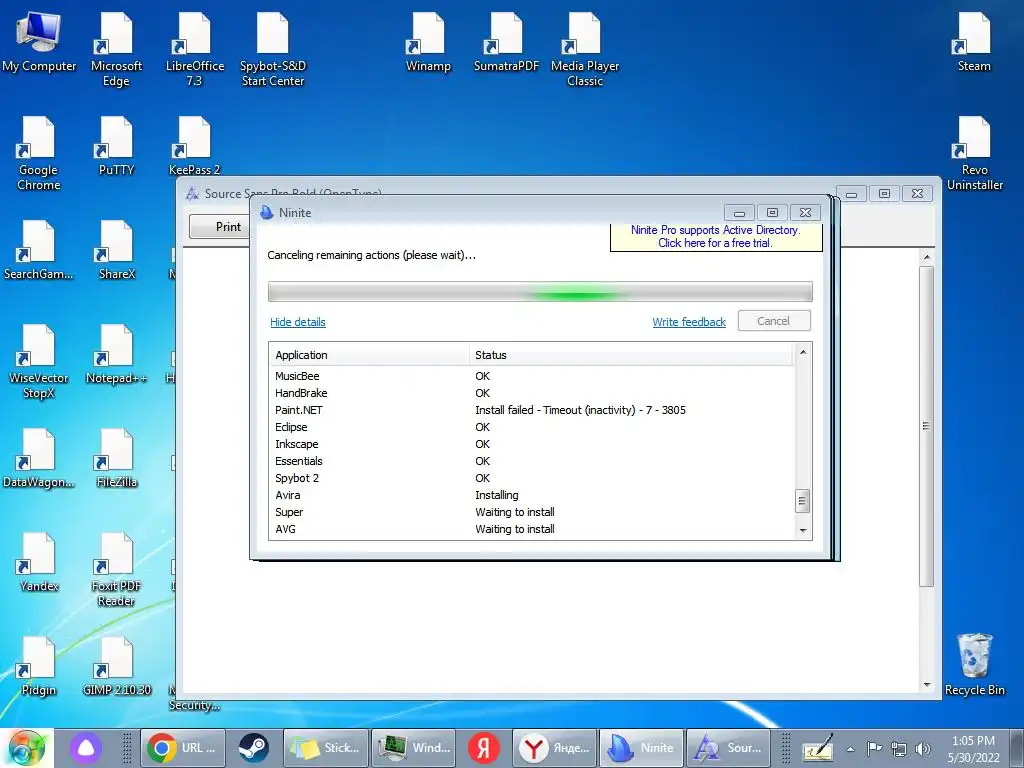Click the Application column header
Viewport: 1024px width, 768px height.
(x=369, y=355)
